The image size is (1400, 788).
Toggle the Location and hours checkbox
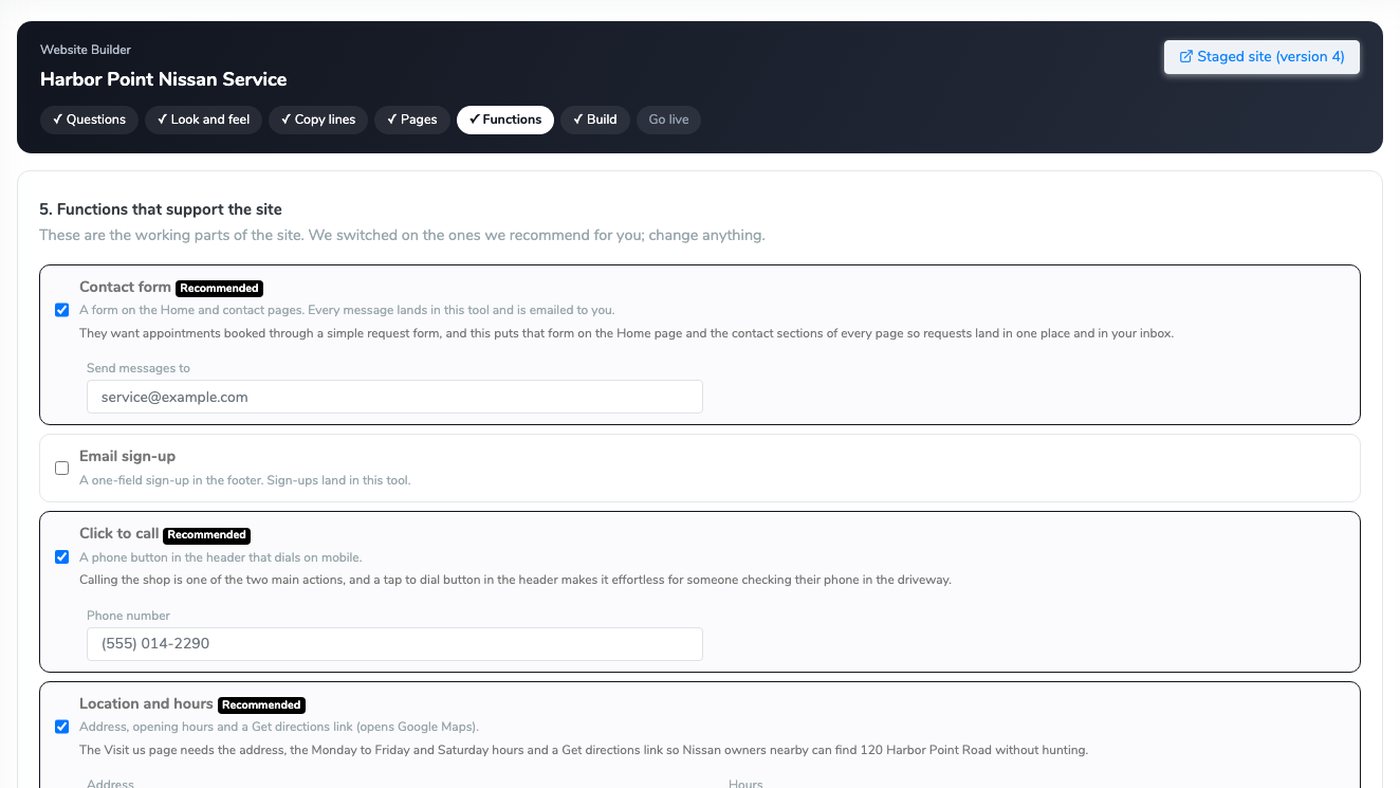click(62, 727)
